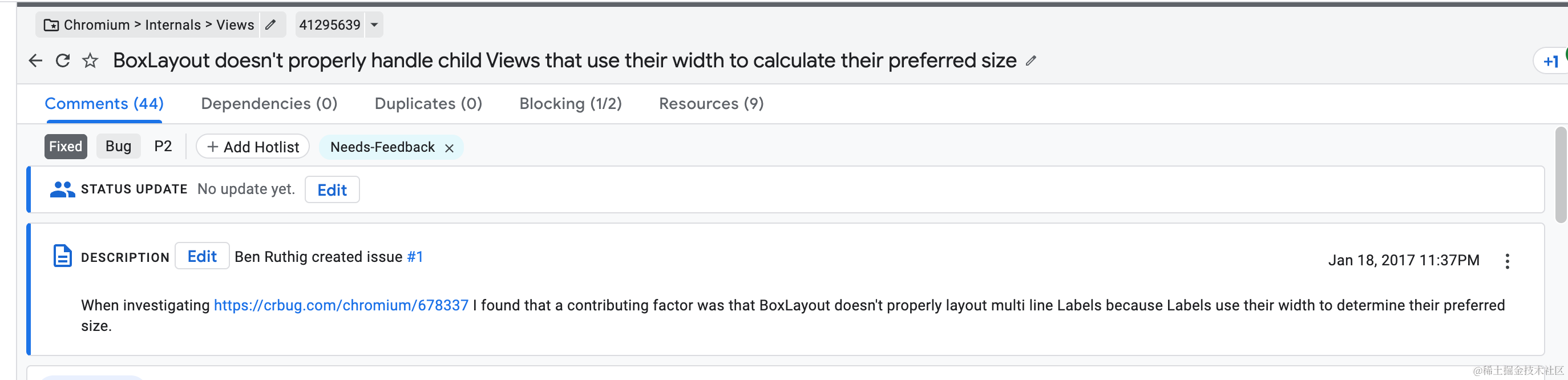Edit the component breadcrumb via pencil icon
The image size is (1568, 380).
pos(272,25)
